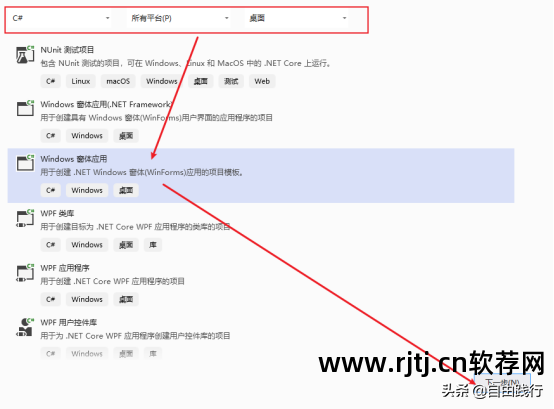Viewport: 554px width, 409px height.
Task: Click the Windows 窗体应用(.NET Framework) title
Action: [x=106, y=104]
